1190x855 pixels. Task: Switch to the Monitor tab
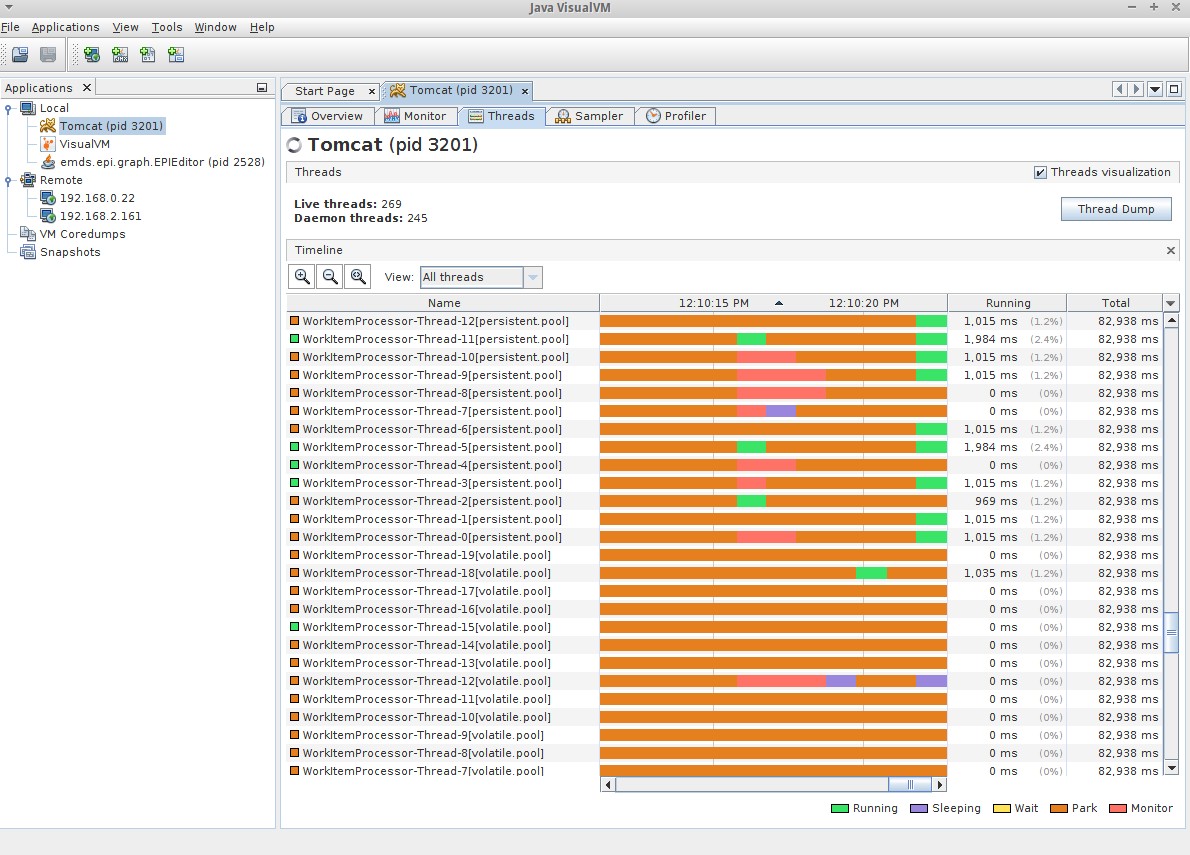[x=417, y=116]
